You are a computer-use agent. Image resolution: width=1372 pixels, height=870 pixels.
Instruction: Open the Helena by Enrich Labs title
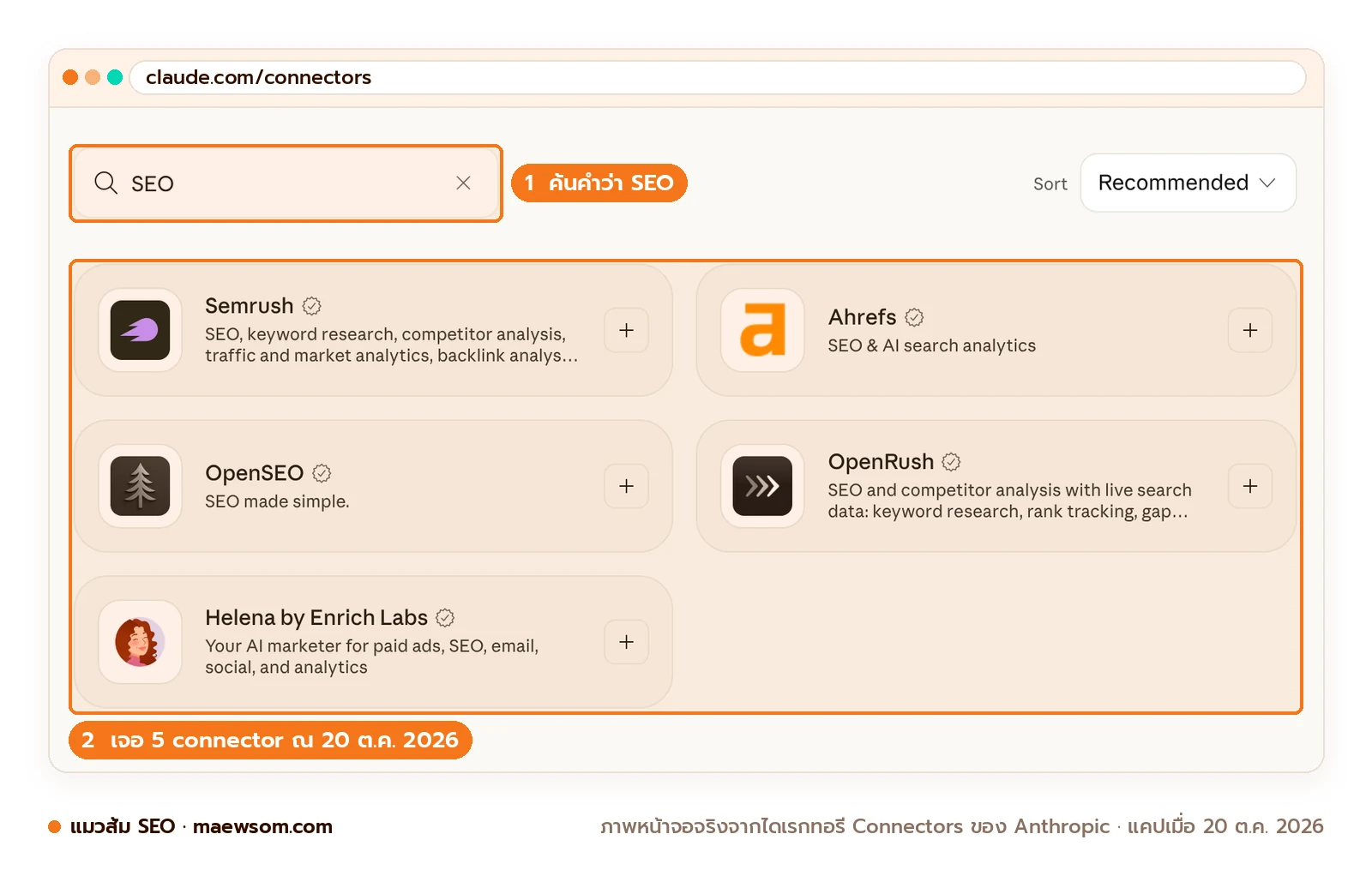tap(316, 618)
